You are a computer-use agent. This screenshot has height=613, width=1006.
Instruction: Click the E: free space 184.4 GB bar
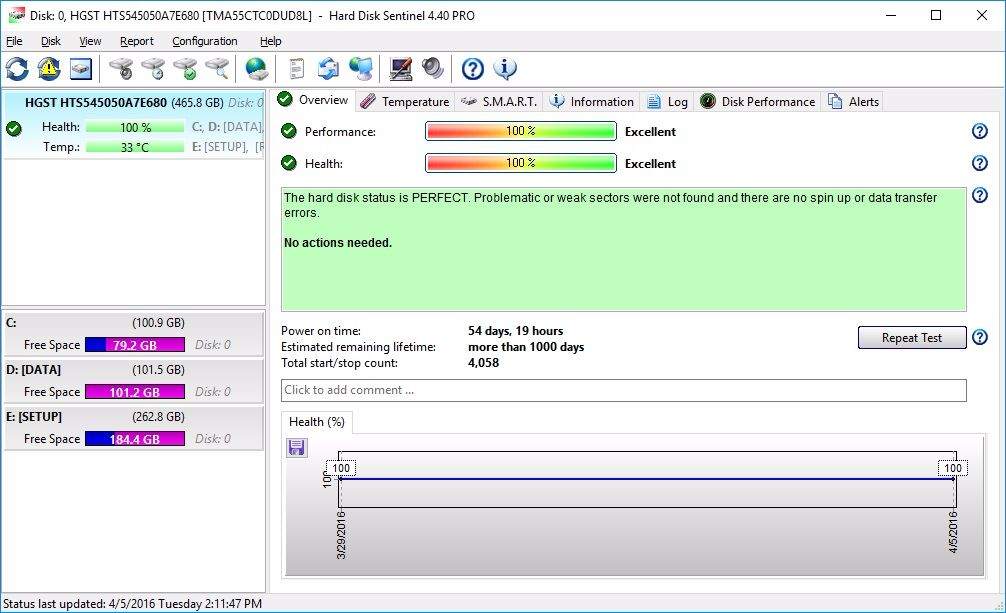click(135, 439)
